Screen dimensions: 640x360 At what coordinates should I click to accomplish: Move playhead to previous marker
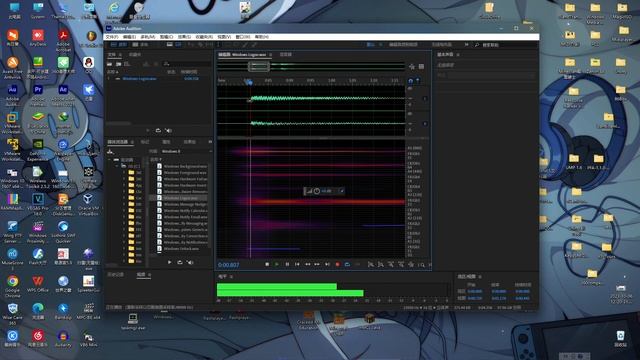[x=297, y=264]
